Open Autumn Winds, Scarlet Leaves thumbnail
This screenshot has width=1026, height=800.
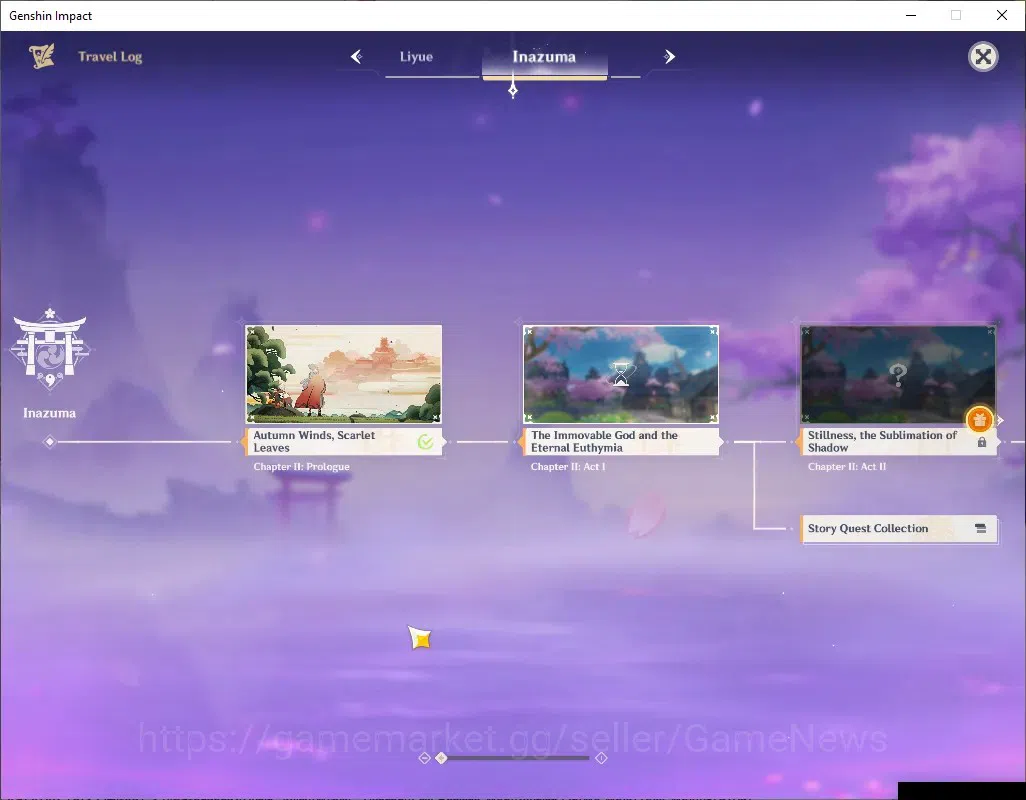[344, 374]
